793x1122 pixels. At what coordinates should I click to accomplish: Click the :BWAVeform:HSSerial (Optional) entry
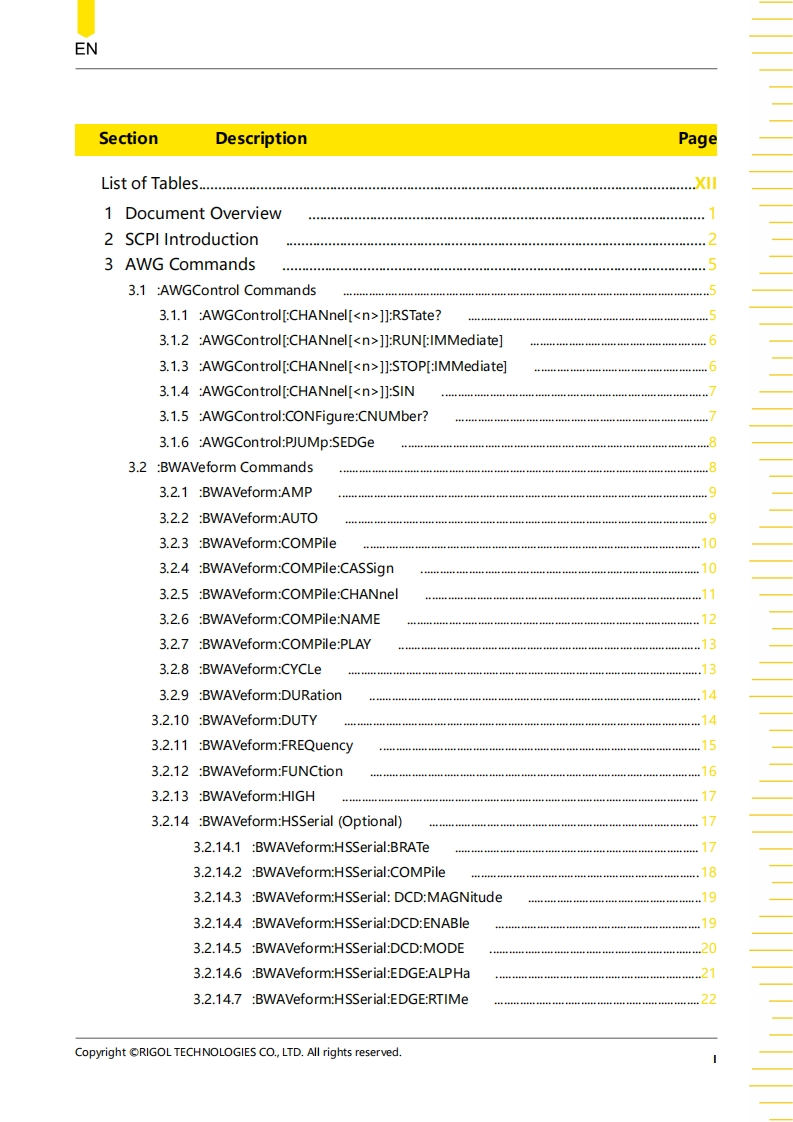(x=300, y=821)
